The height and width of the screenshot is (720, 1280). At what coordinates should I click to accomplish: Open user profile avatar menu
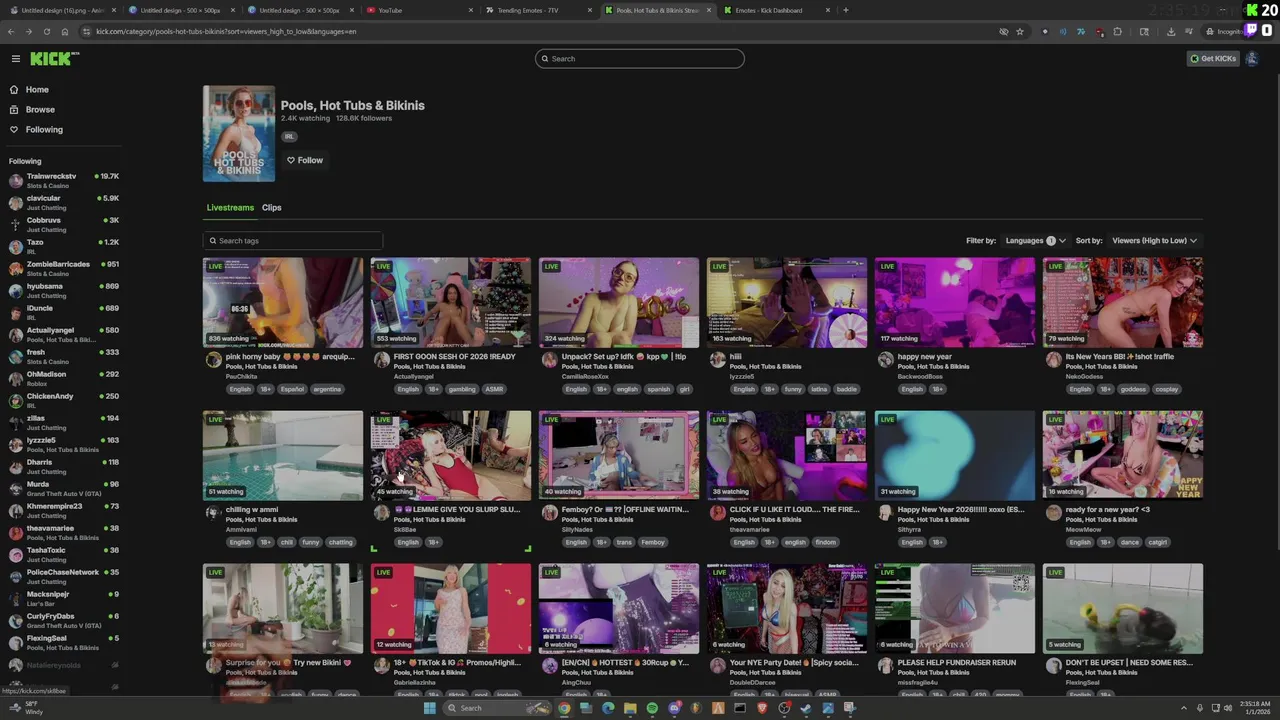[1252, 59]
